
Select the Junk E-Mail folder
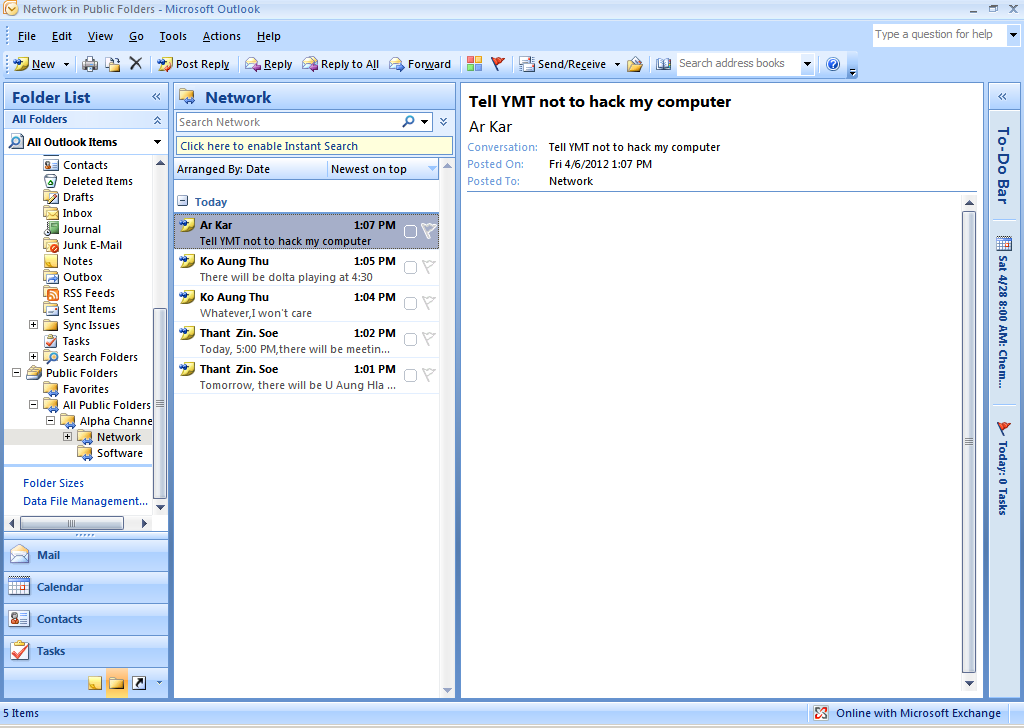point(92,245)
